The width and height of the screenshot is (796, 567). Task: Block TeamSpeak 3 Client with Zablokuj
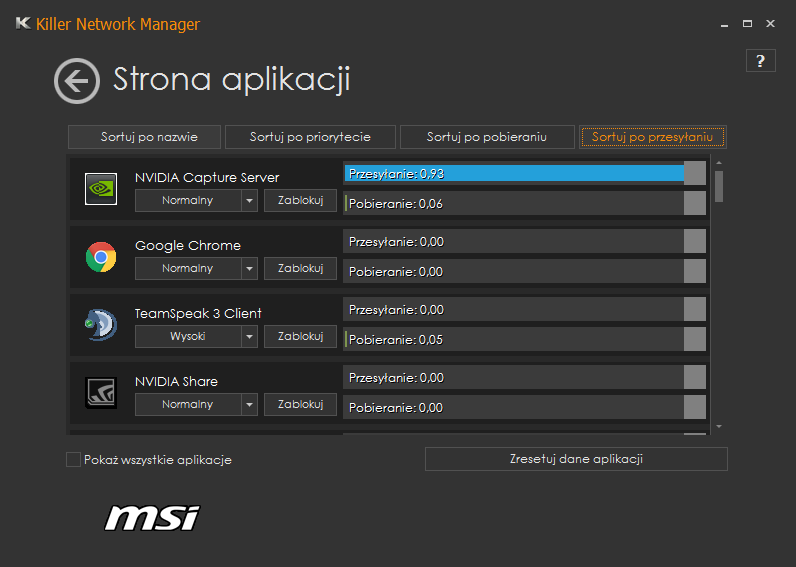[301, 337]
